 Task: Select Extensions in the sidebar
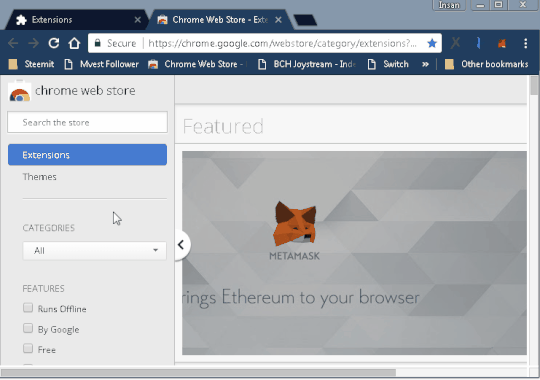click(87, 155)
